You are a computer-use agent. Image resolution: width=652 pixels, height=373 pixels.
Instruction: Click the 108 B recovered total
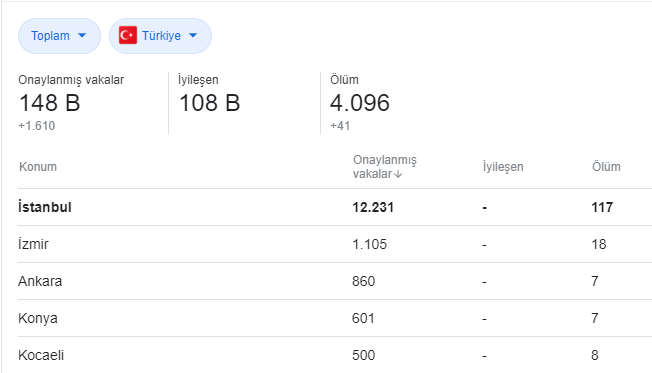210,103
